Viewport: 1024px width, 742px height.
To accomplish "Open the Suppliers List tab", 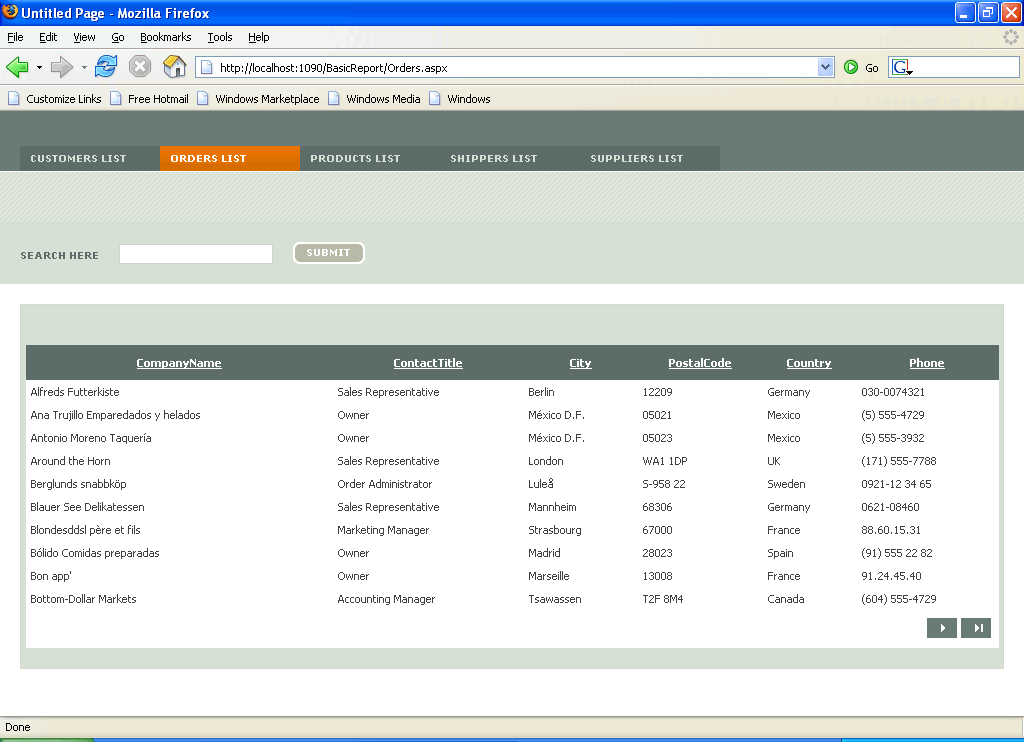I will pos(637,158).
